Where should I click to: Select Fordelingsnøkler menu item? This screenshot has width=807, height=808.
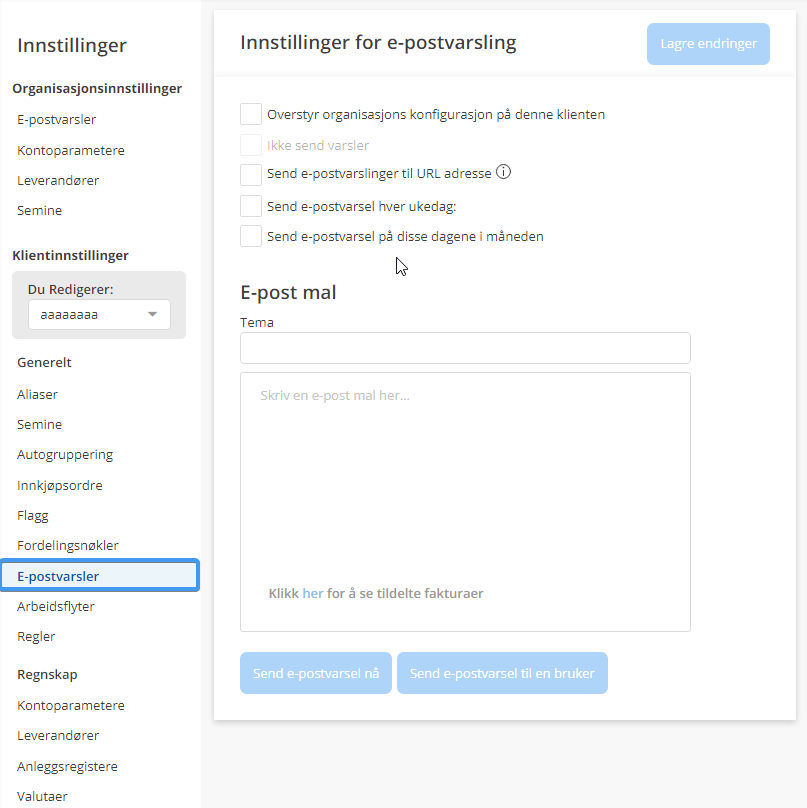(68, 545)
